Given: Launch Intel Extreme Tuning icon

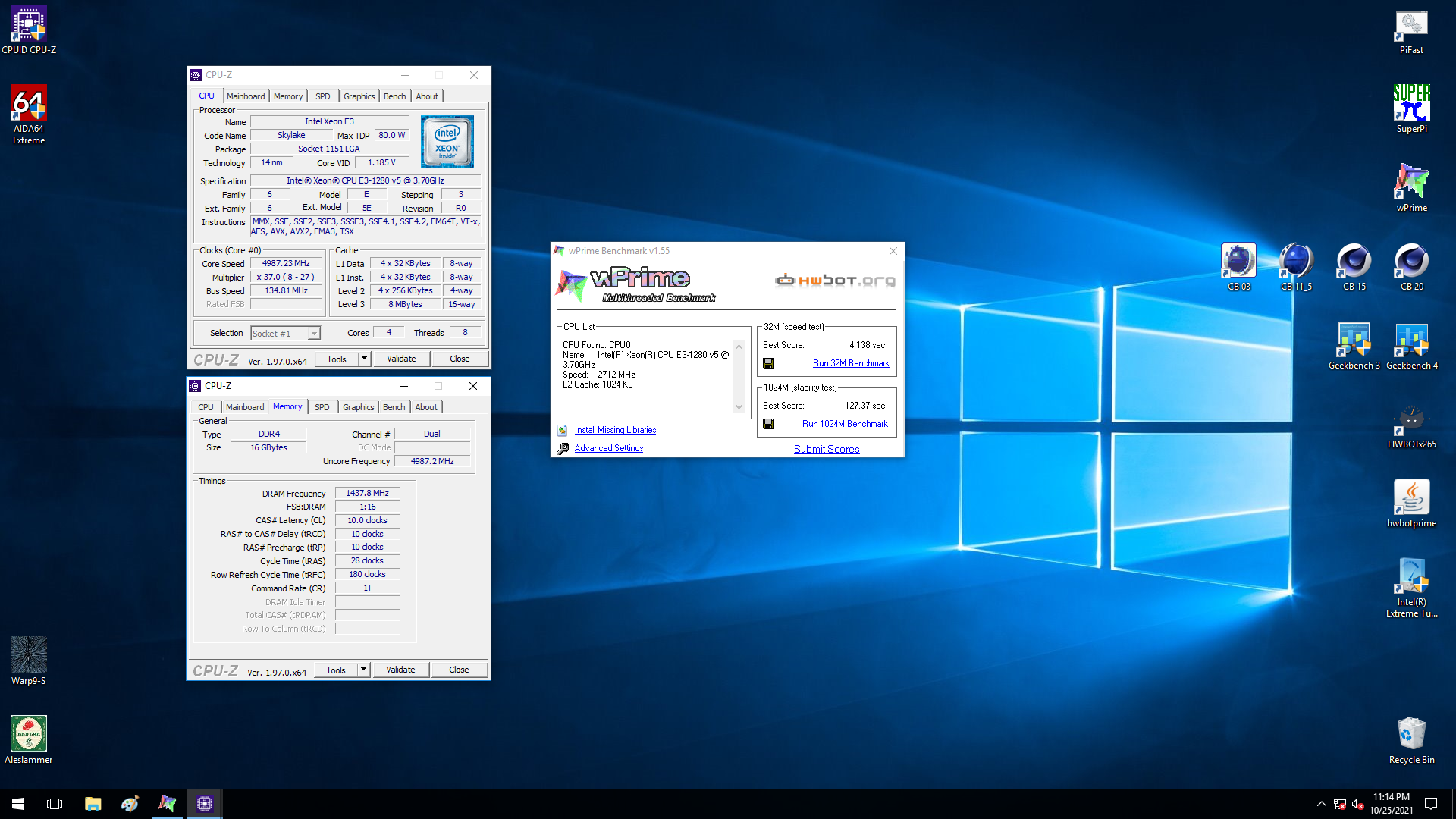Looking at the screenshot, I should pos(1411,588).
